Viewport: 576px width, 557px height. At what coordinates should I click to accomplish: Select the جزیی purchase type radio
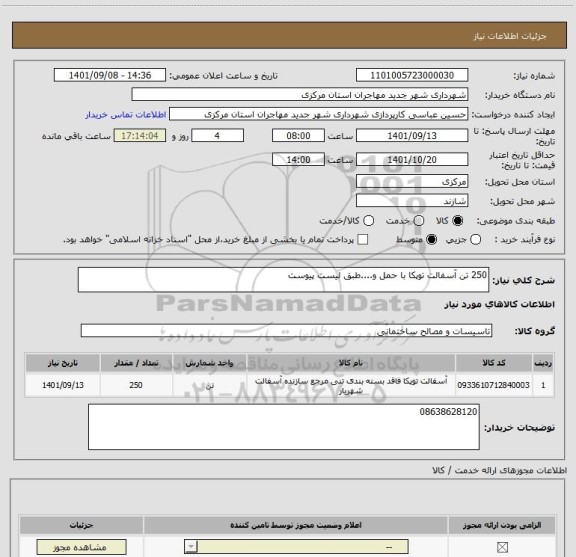476,240
